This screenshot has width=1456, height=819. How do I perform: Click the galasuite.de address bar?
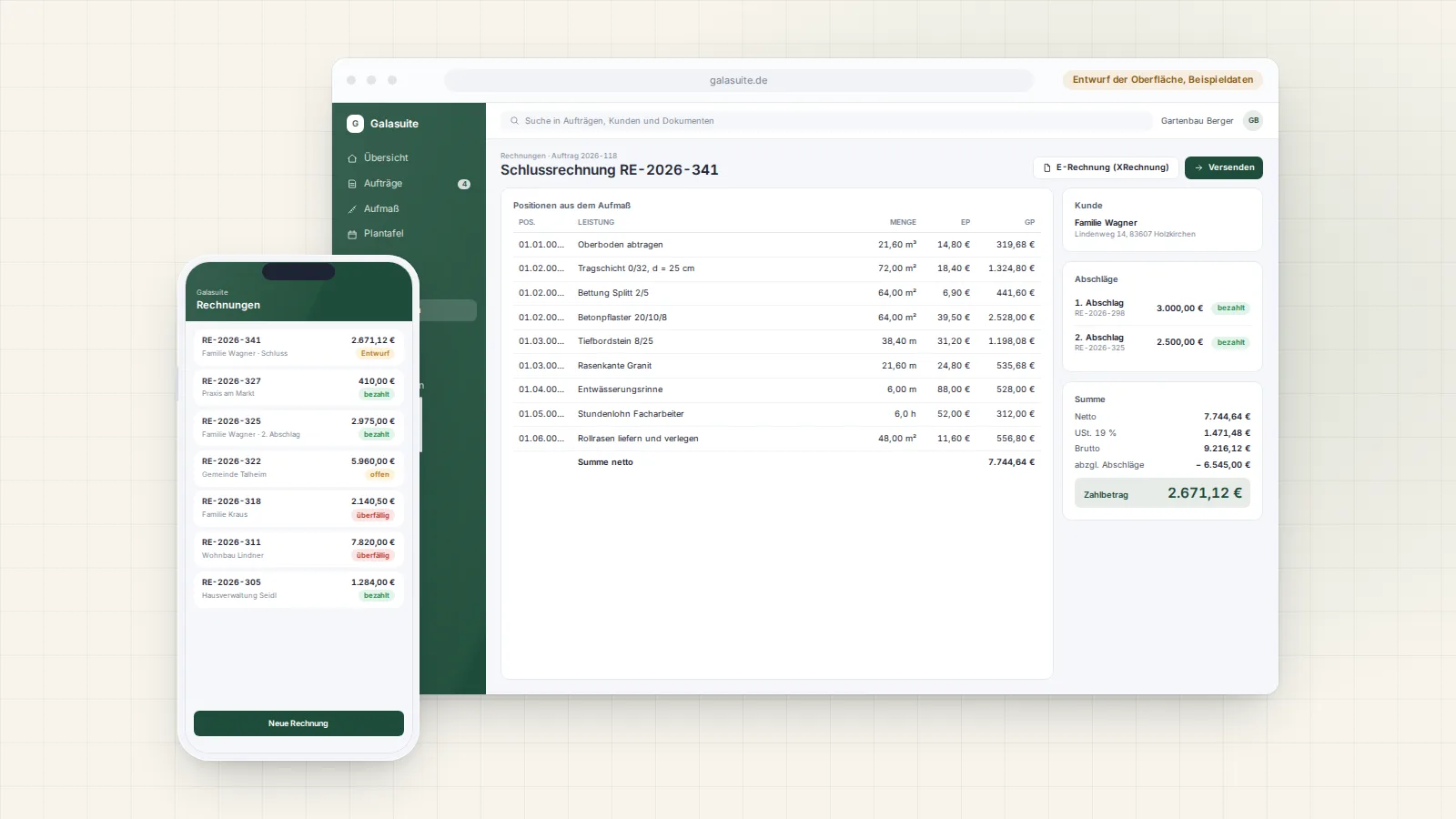739,80
